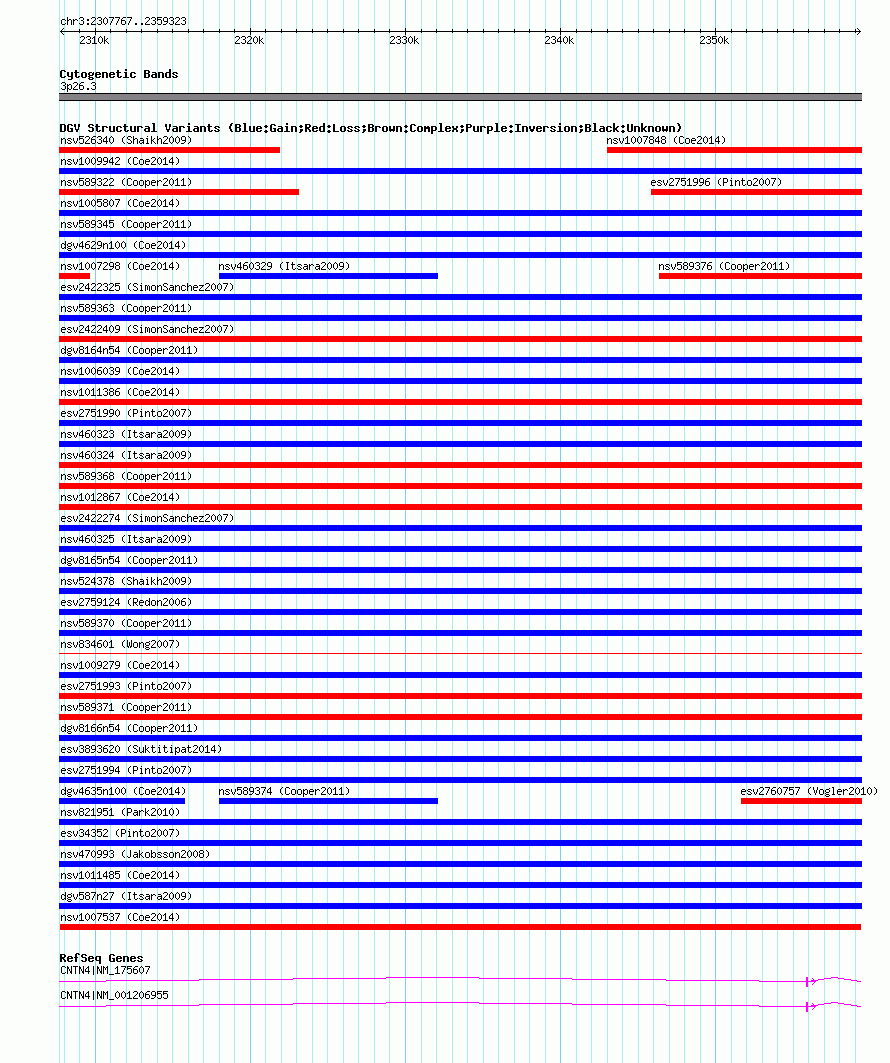Click the esv2760757 (Vogler2010) label
The width and height of the screenshot is (890, 1063).
coord(809,792)
